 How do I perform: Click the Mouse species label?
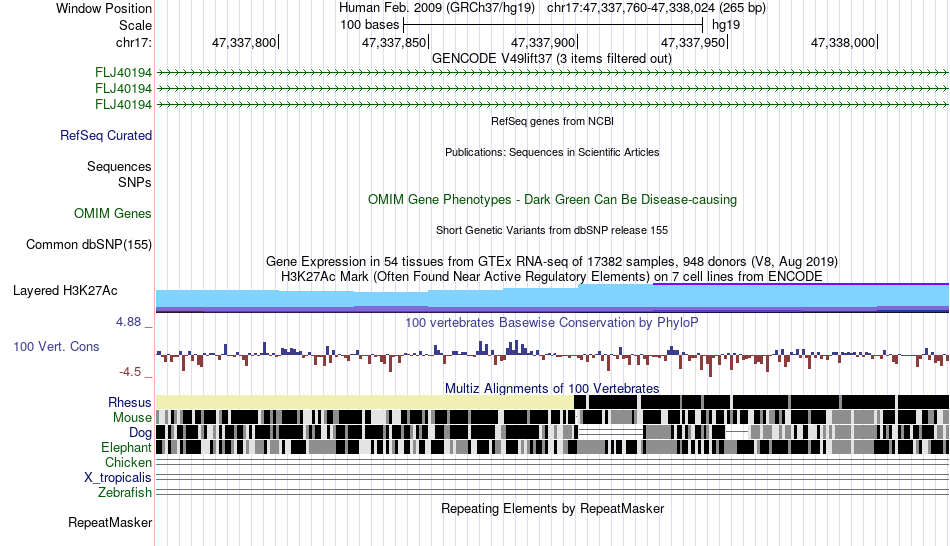[132, 418]
